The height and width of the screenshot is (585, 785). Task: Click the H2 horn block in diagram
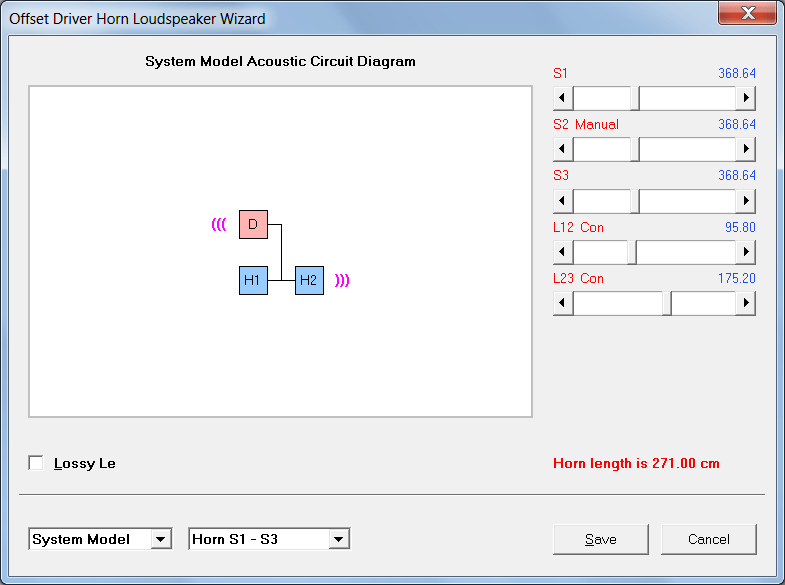[309, 280]
